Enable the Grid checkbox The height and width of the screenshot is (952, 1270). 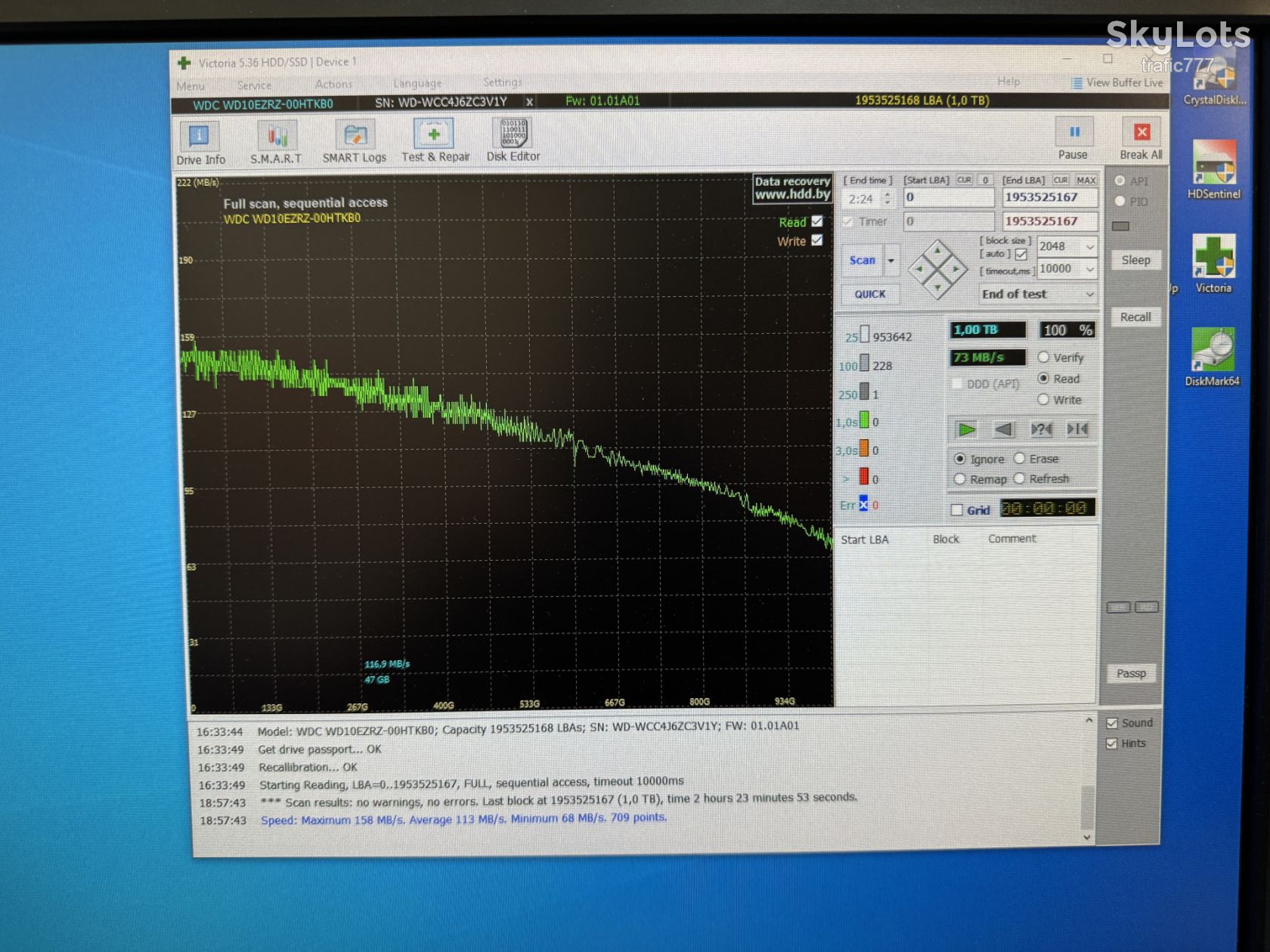tap(957, 510)
